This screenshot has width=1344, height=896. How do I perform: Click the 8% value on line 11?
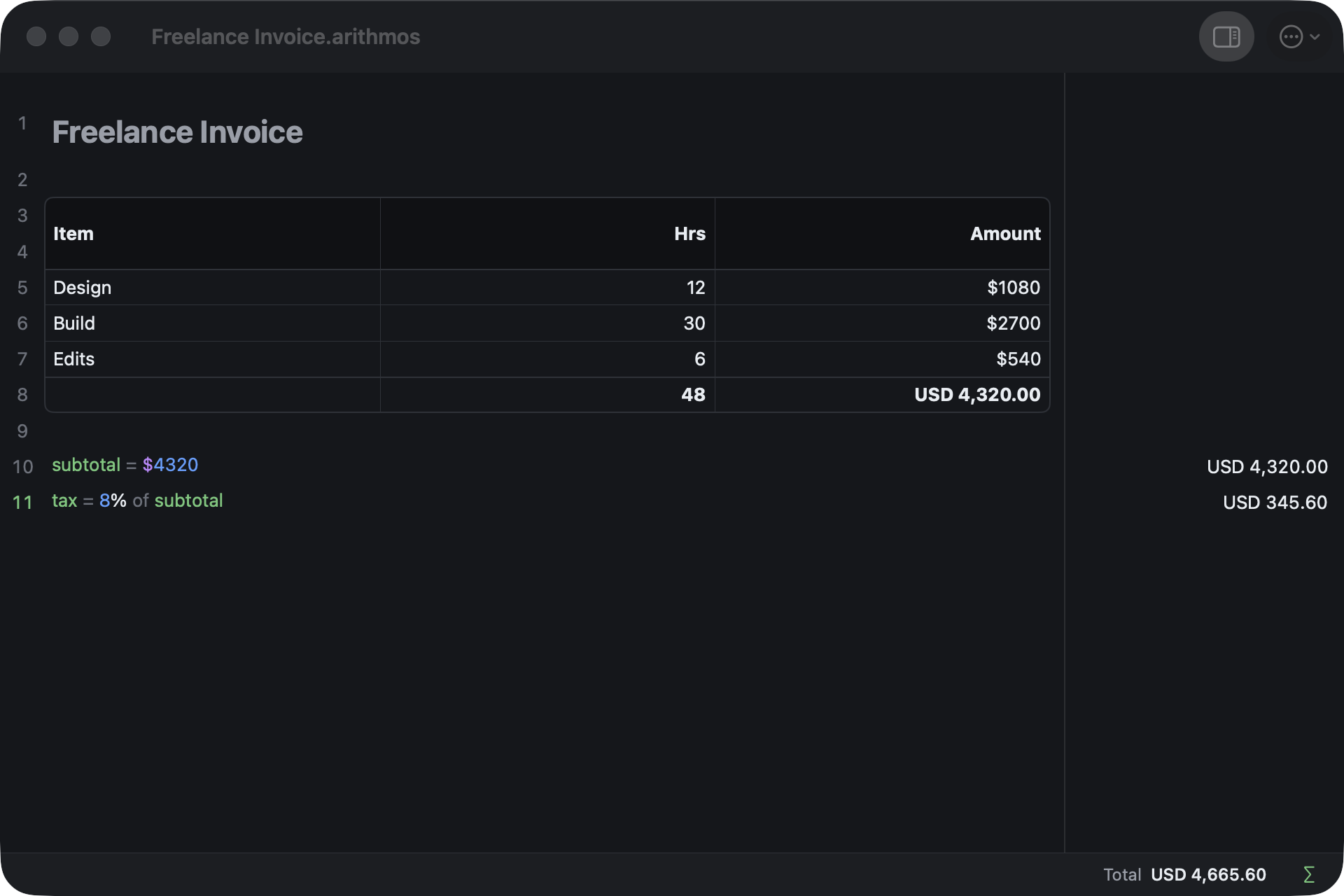(113, 500)
